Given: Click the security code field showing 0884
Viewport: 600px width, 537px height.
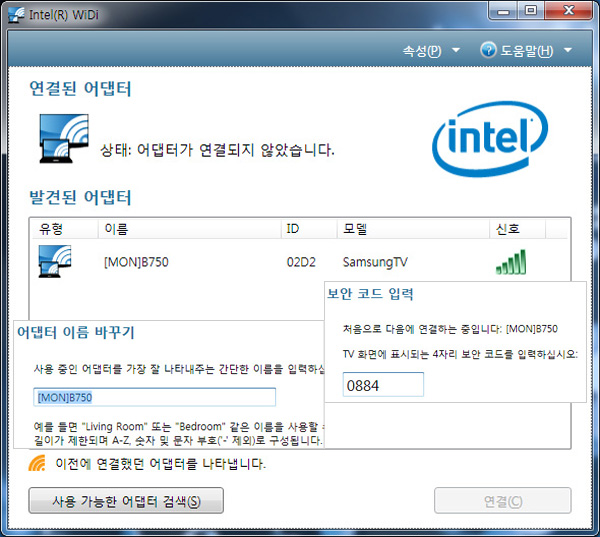Looking at the screenshot, I should click(383, 385).
